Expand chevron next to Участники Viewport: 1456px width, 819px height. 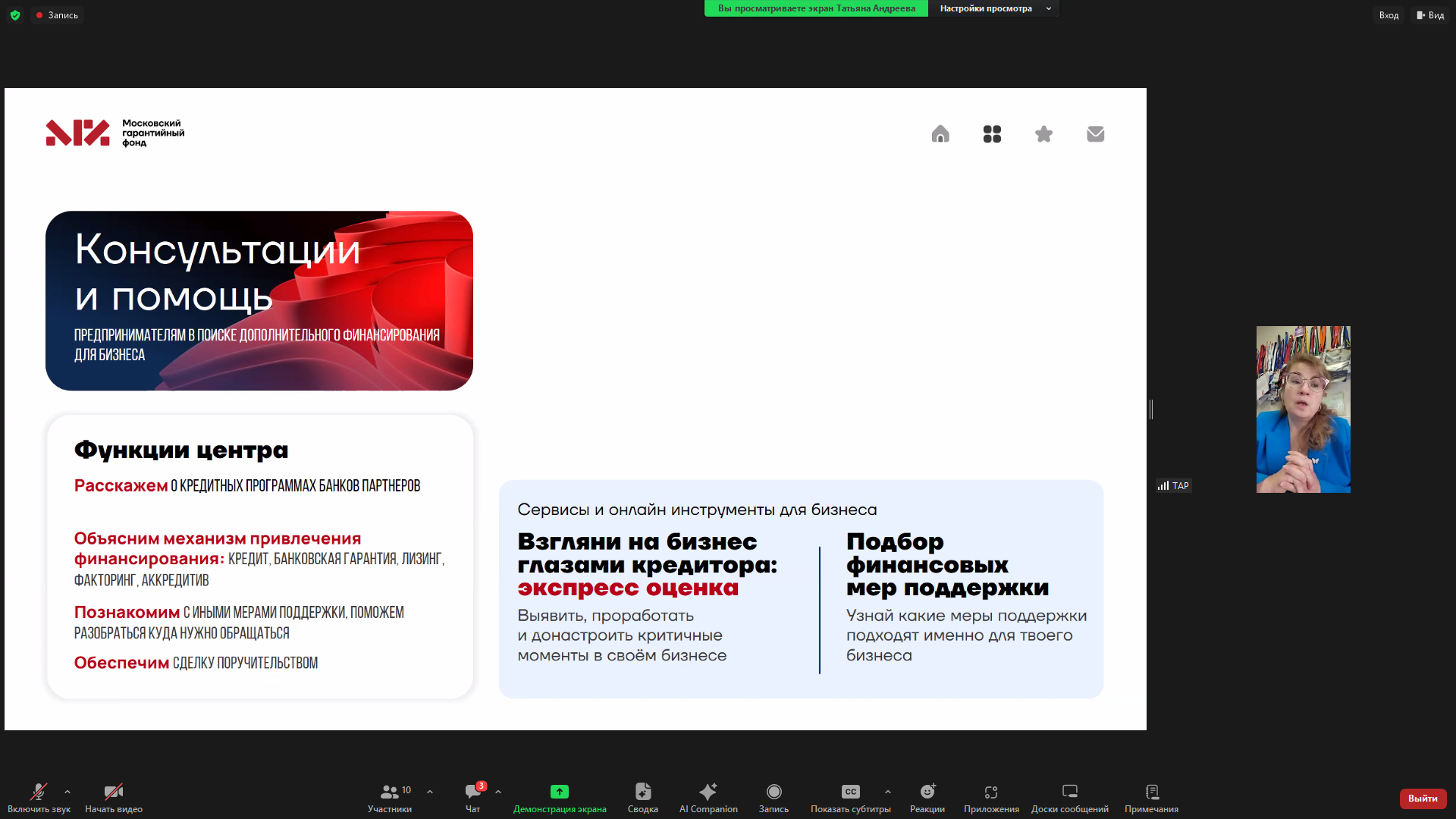[x=430, y=792]
